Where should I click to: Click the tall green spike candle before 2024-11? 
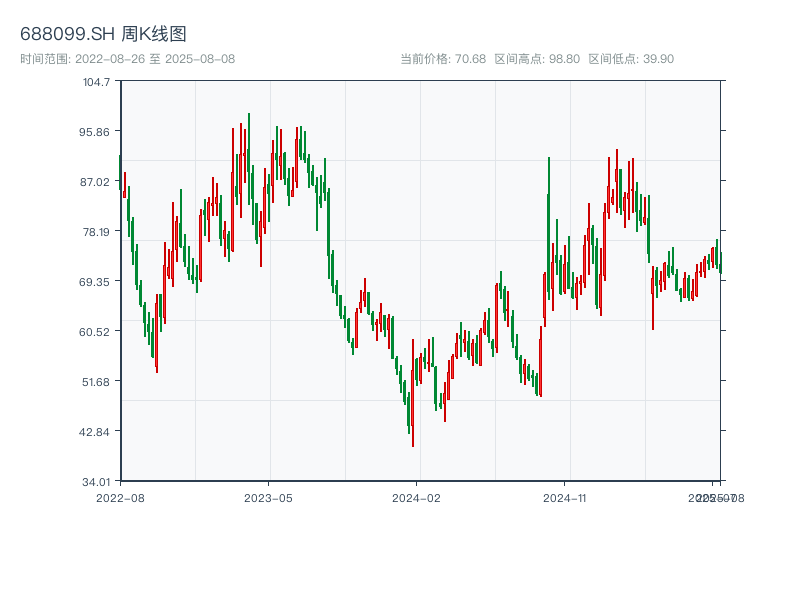point(548,228)
